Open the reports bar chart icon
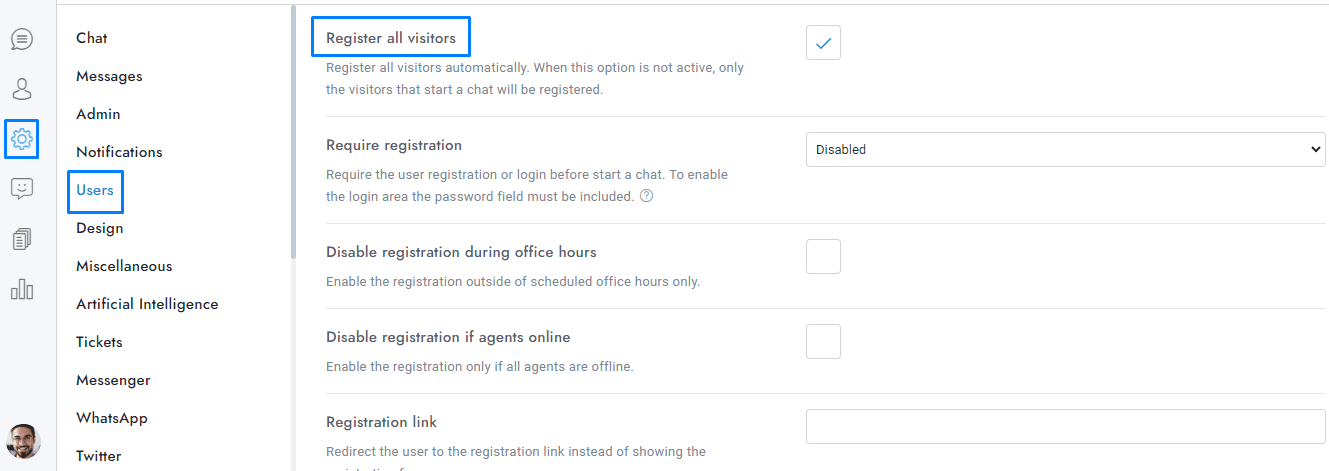This screenshot has height=471, width=1329. click(22, 289)
